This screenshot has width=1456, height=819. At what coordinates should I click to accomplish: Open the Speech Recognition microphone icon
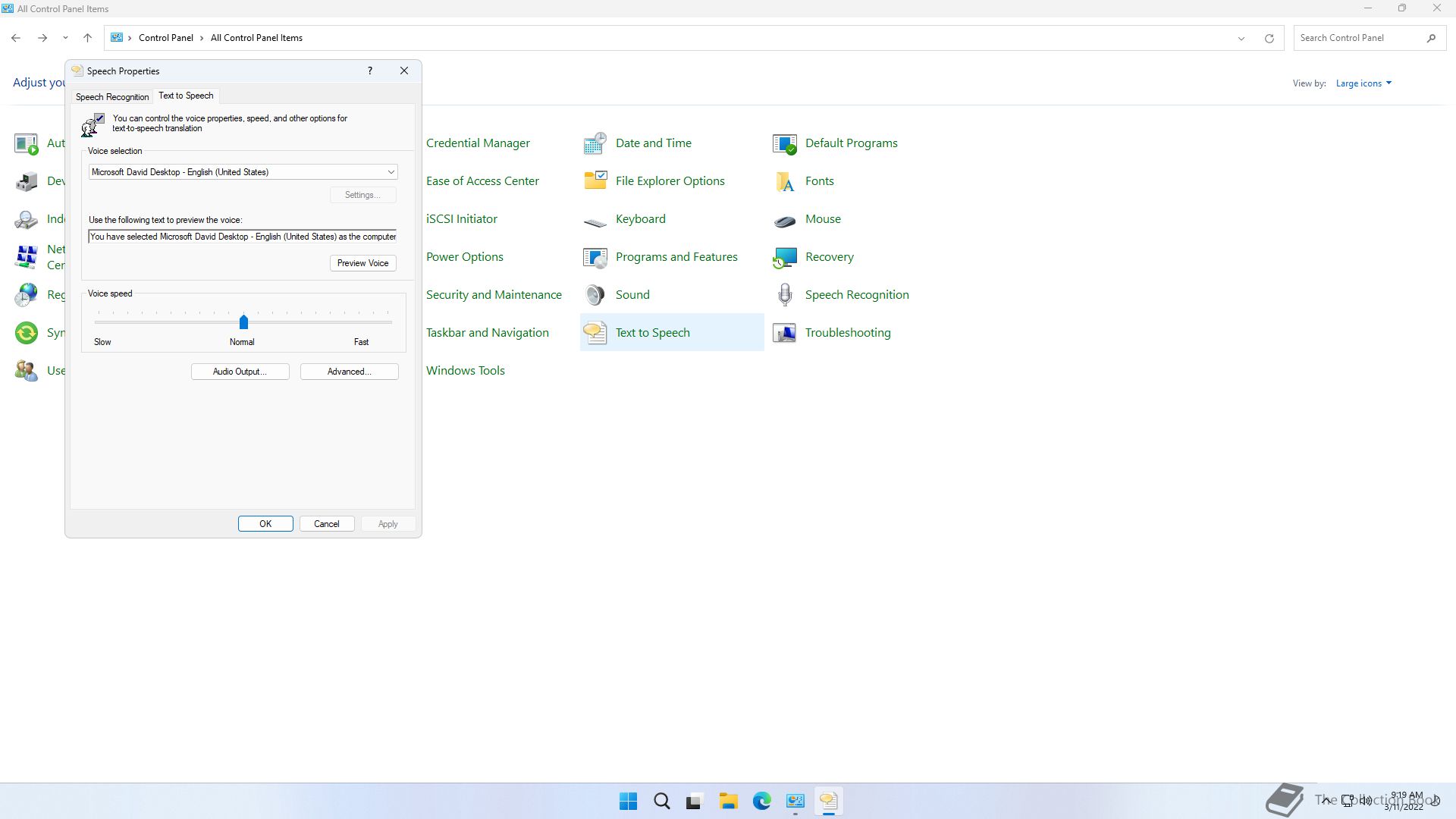click(785, 294)
